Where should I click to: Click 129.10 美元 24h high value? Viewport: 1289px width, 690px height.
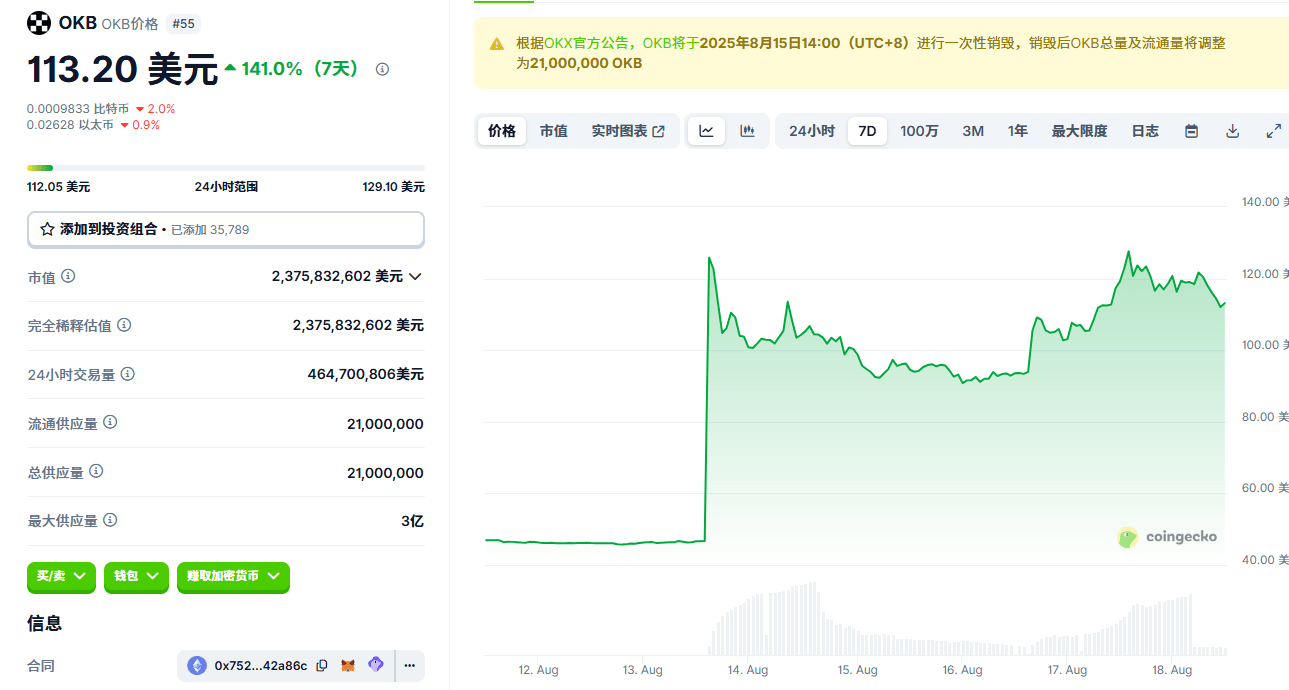tap(393, 187)
